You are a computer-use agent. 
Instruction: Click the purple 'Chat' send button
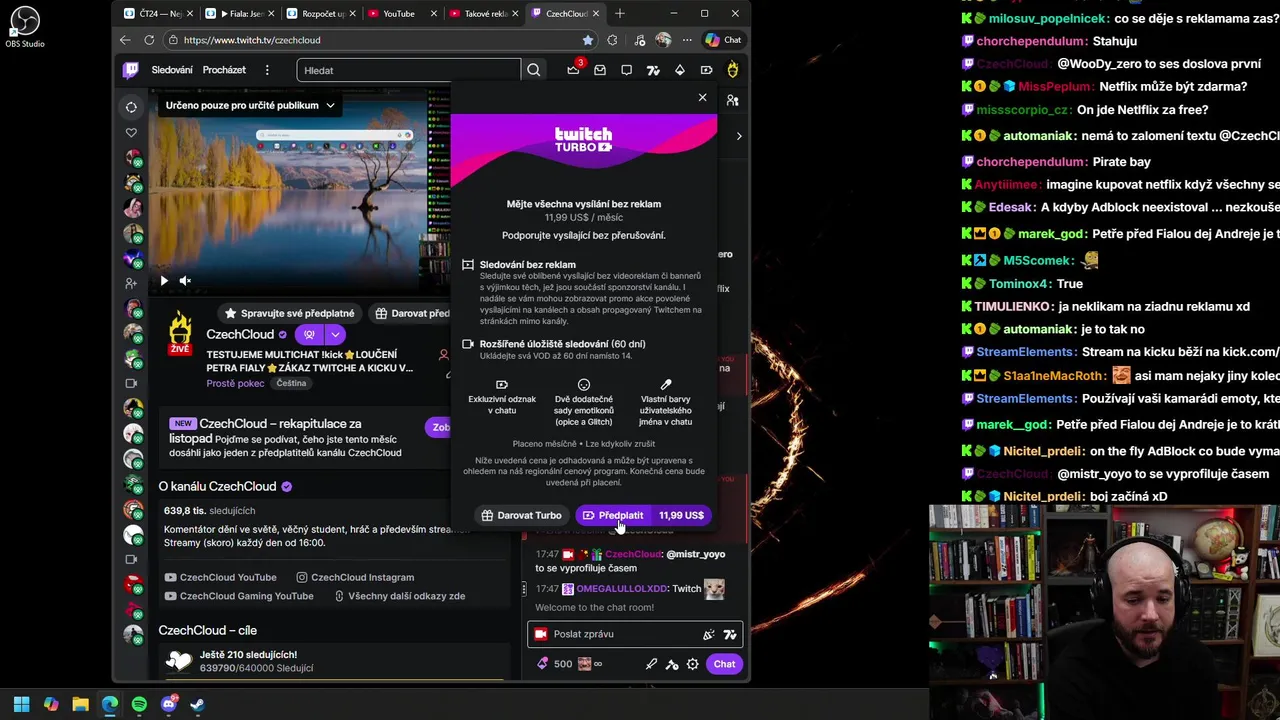tap(724, 664)
